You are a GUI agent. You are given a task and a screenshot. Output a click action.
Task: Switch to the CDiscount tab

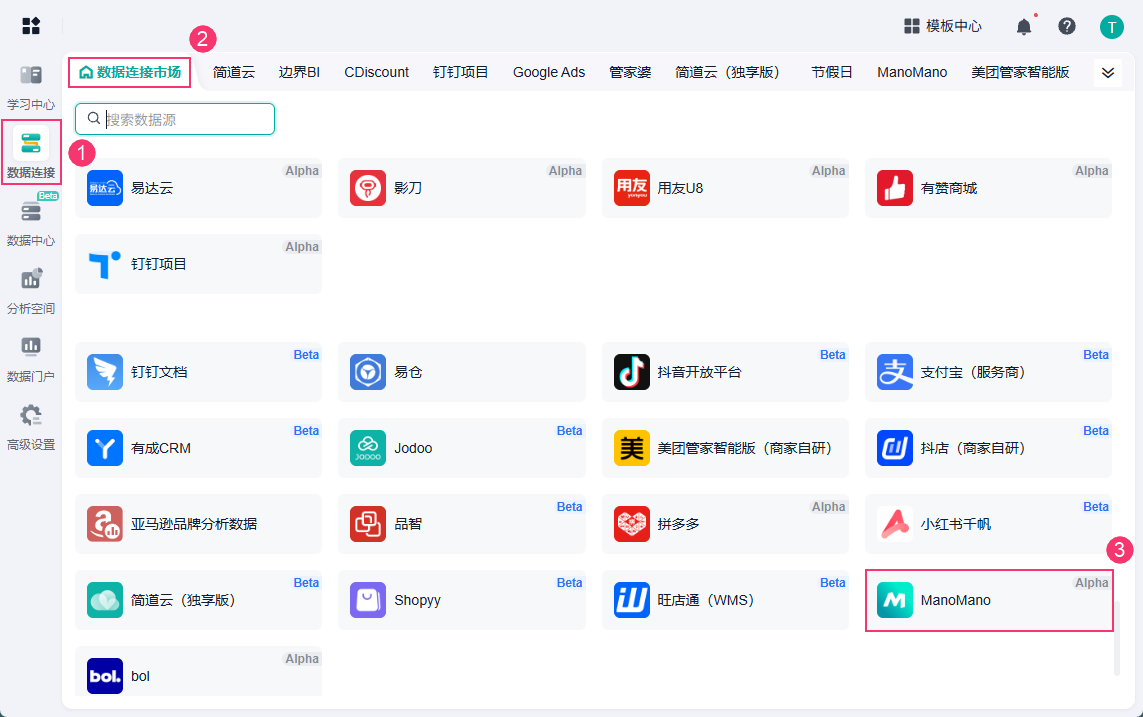376,72
